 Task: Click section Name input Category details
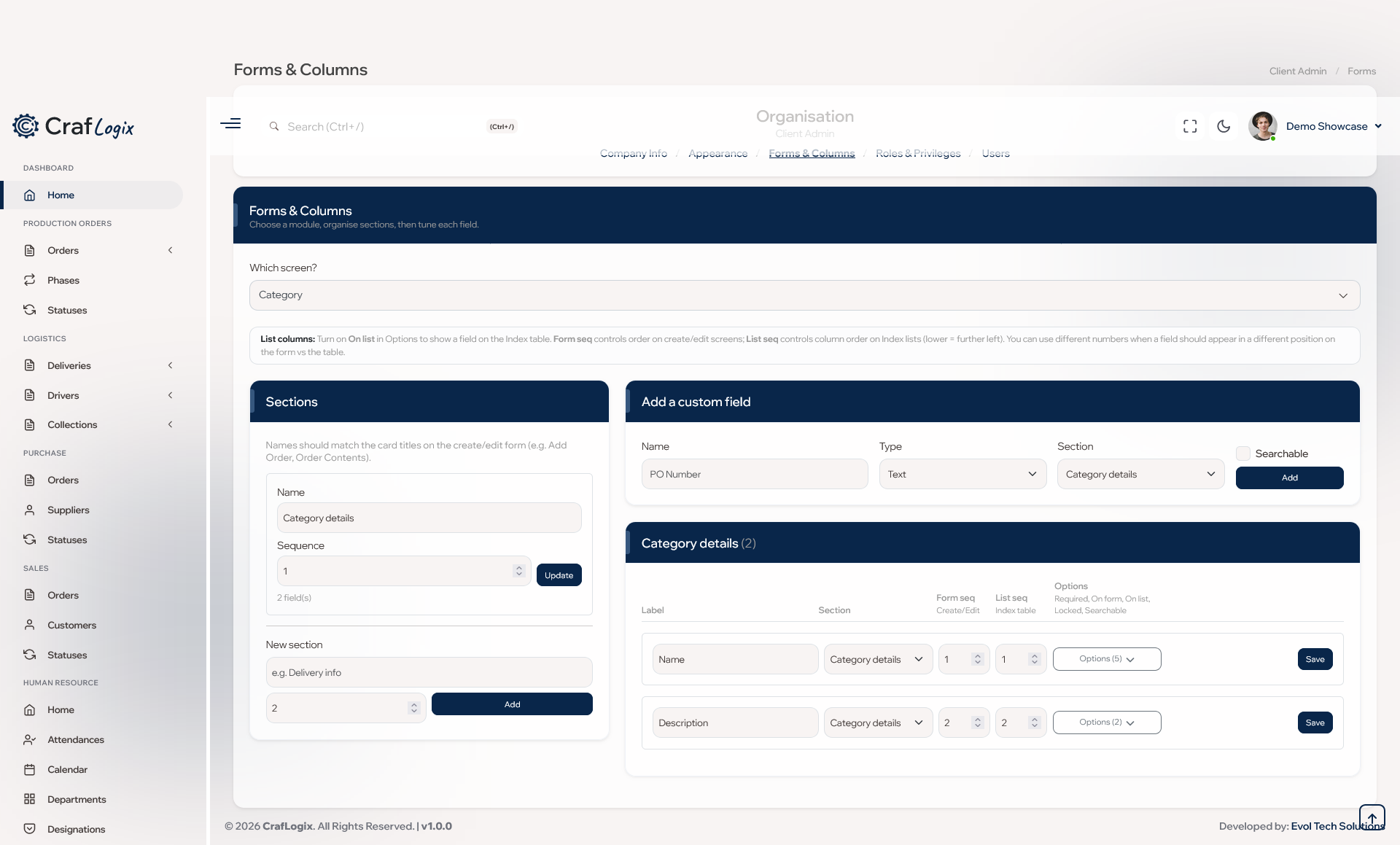click(x=429, y=518)
